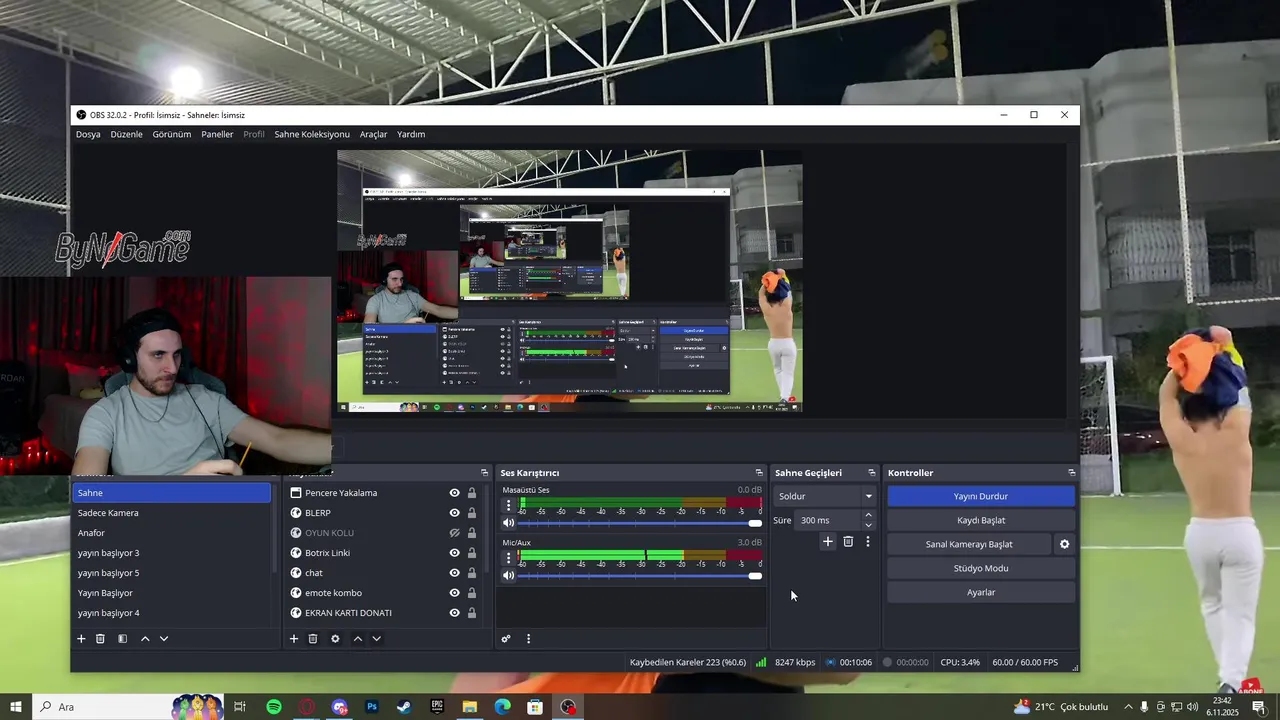The width and height of the screenshot is (1280, 720).
Task: Open the Araçlar menu
Action: coord(373,134)
